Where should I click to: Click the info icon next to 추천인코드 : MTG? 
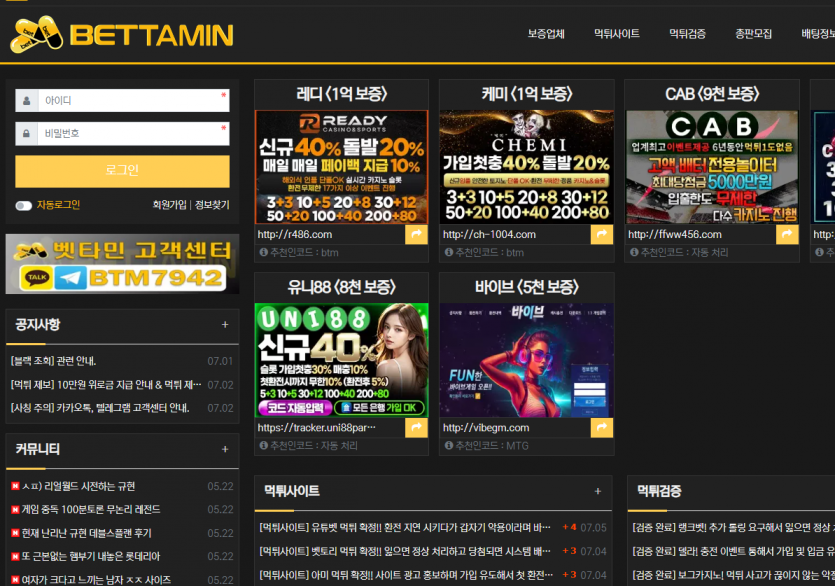point(449,445)
